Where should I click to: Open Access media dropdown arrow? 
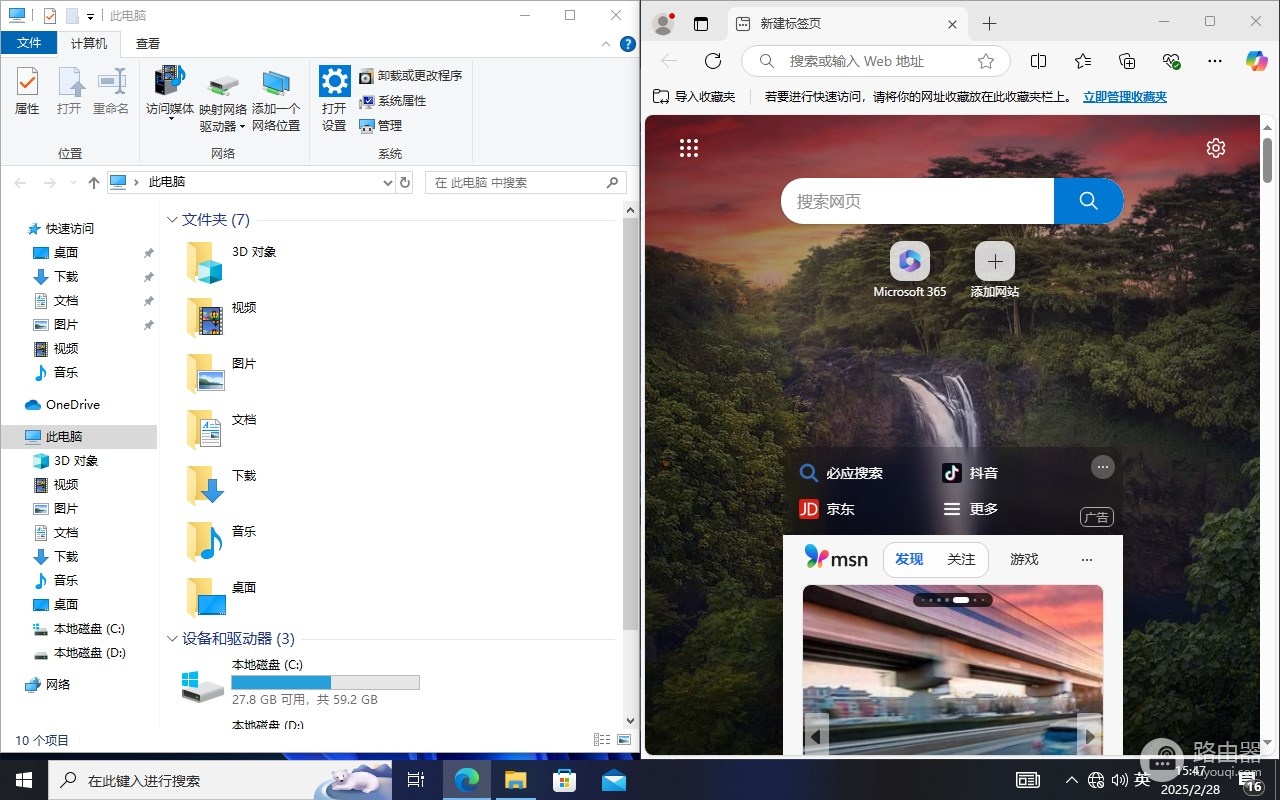[170, 120]
